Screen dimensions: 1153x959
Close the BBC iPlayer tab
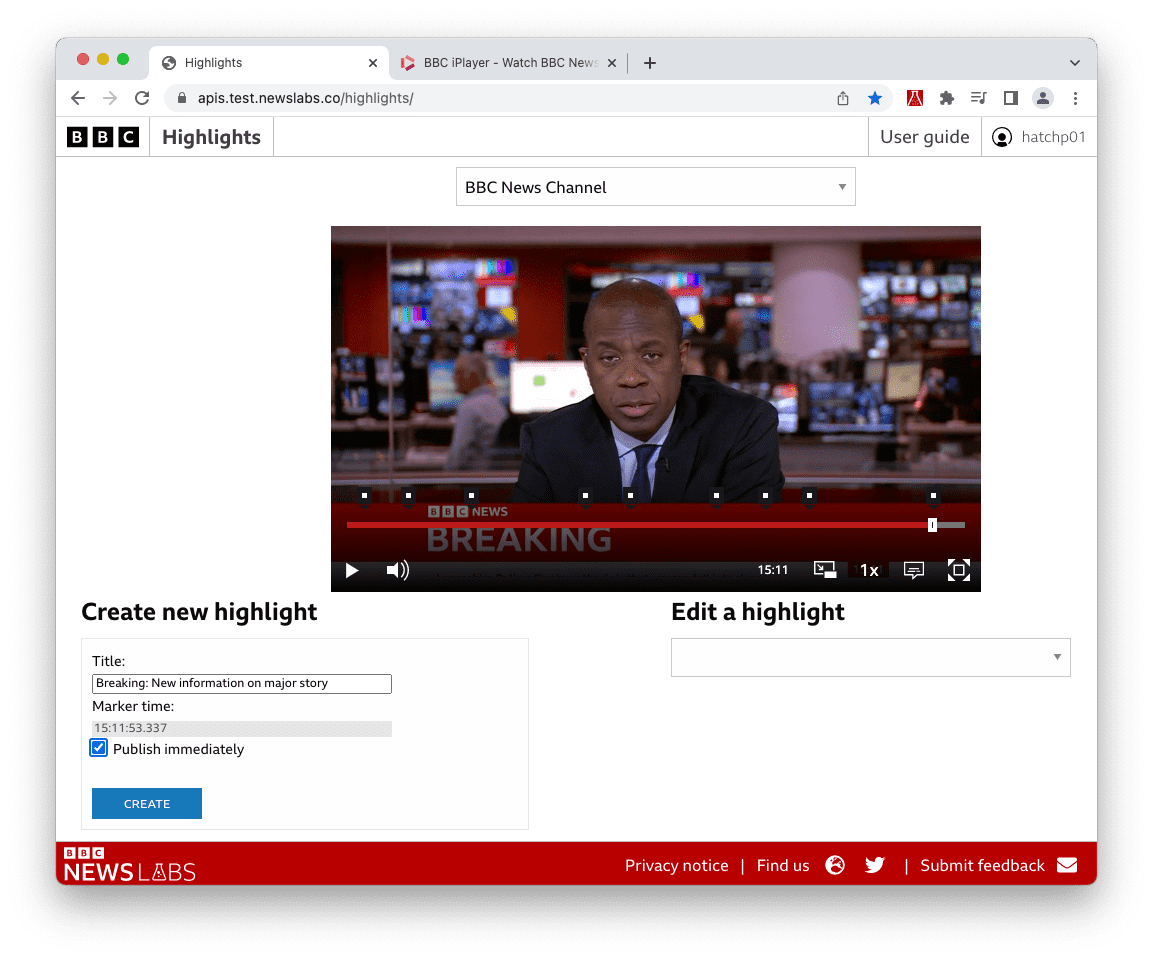click(x=612, y=63)
